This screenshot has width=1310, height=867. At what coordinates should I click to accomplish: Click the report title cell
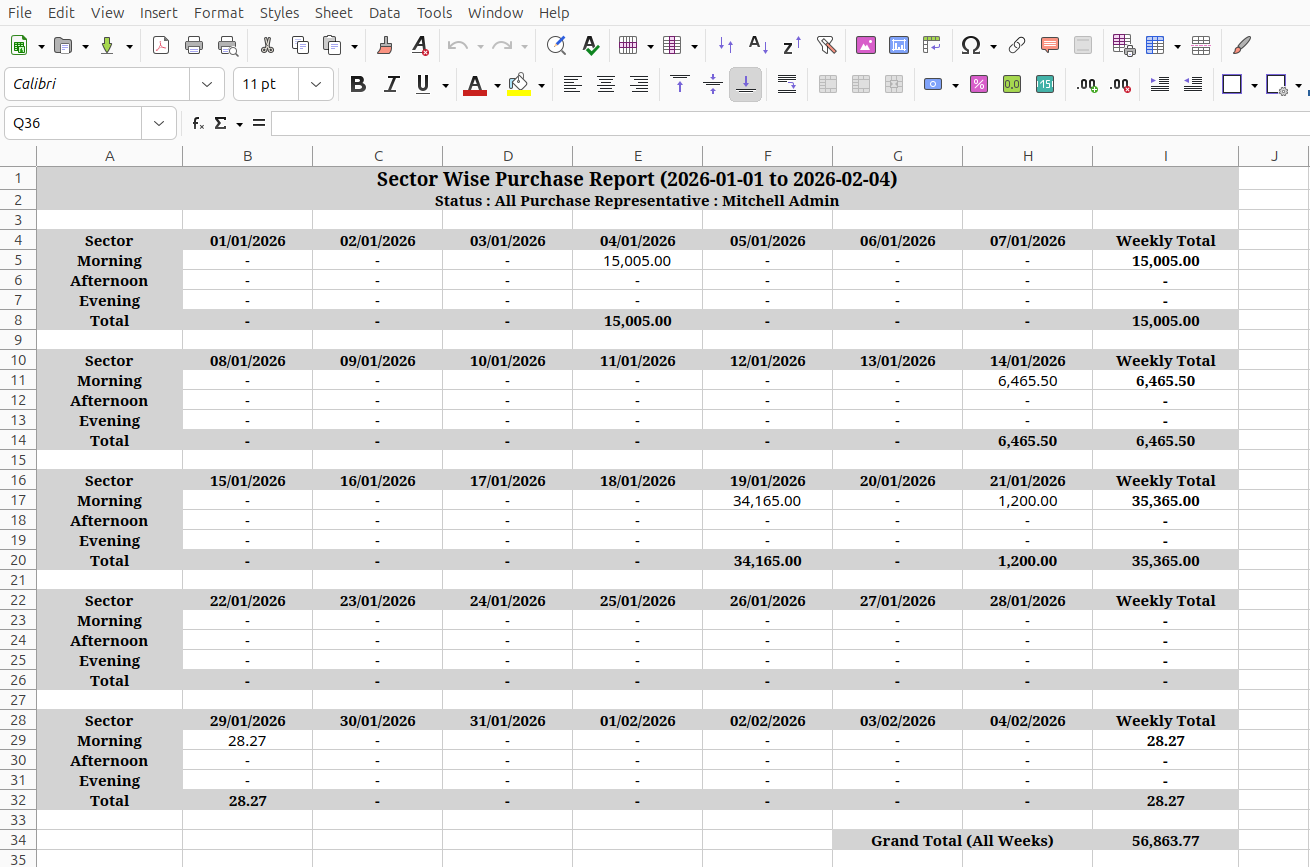(637, 179)
